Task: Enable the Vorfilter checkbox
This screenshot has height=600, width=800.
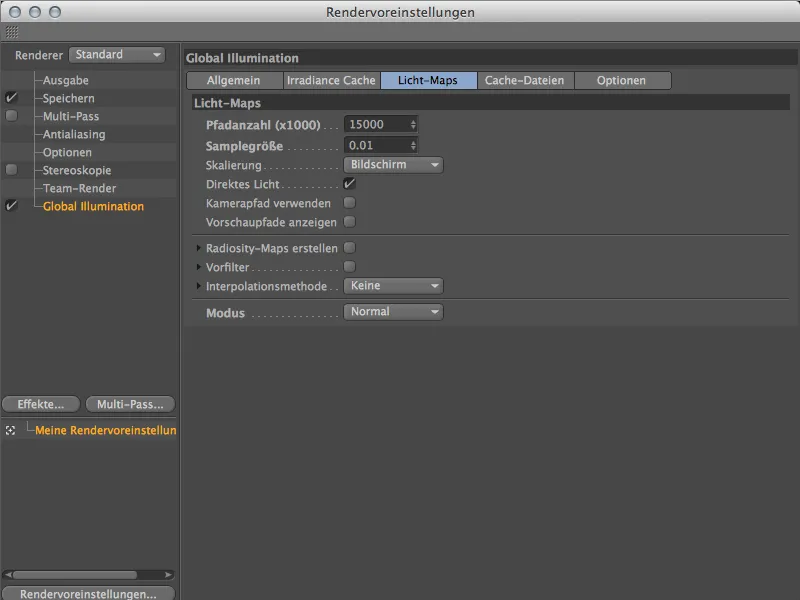Action: pyautogui.click(x=349, y=266)
